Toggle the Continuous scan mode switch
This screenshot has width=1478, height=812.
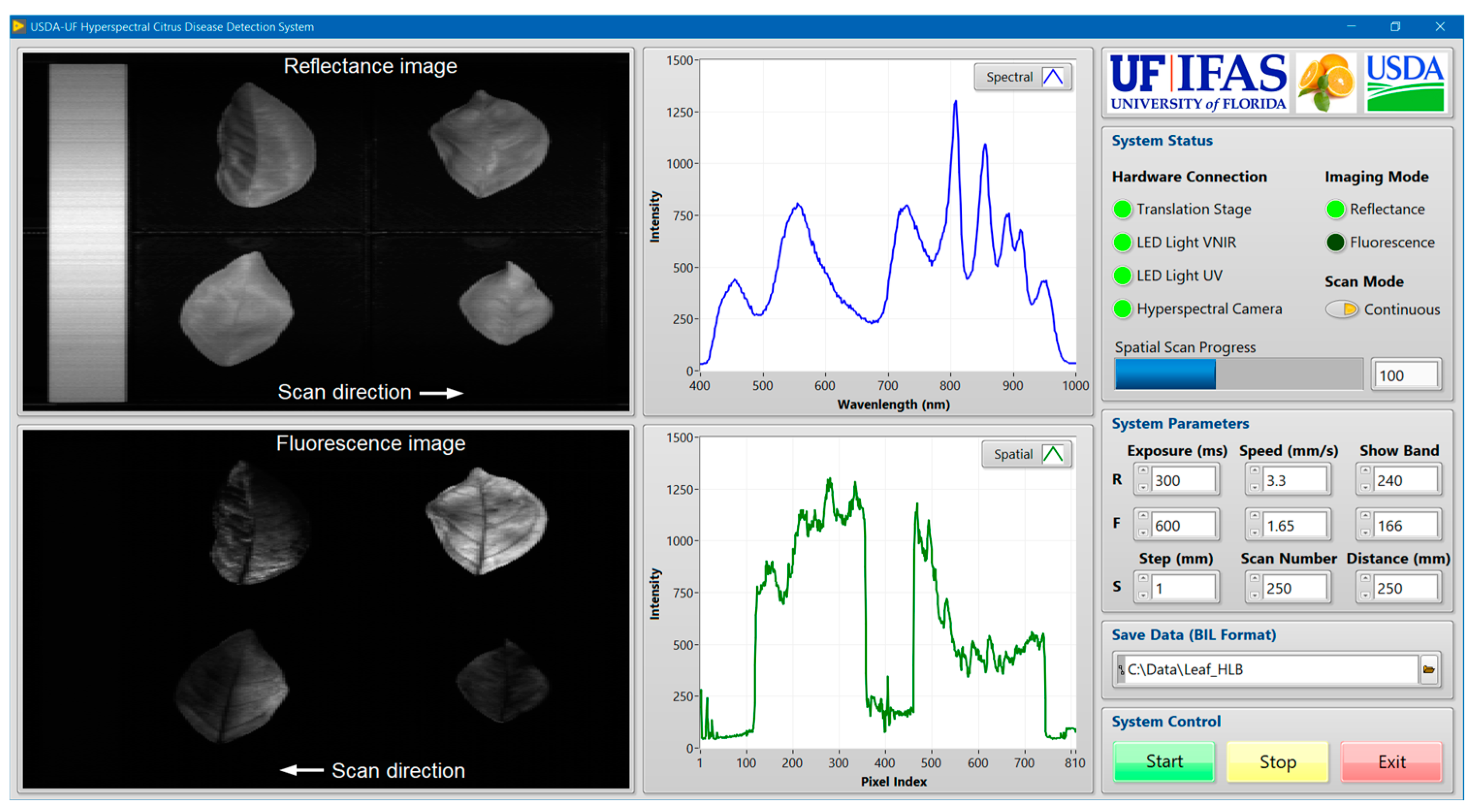pyautogui.click(x=1341, y=309)
